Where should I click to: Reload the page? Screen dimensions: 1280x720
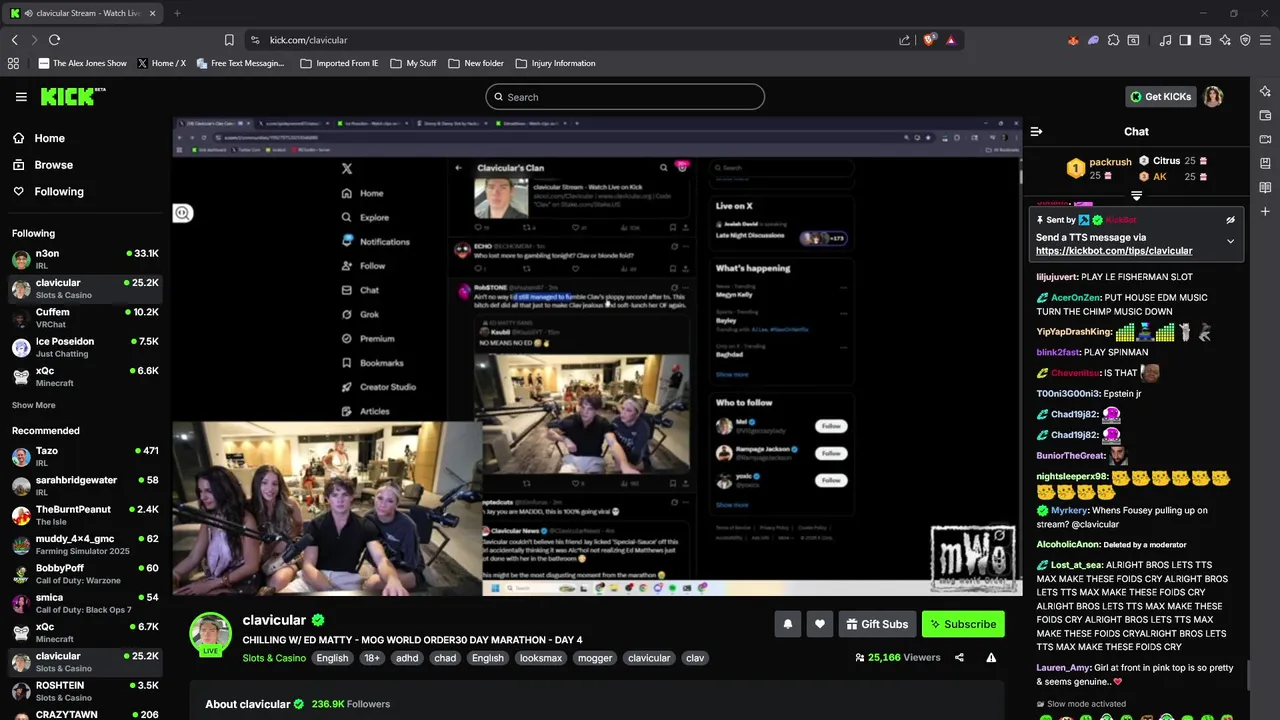point(54,40)
